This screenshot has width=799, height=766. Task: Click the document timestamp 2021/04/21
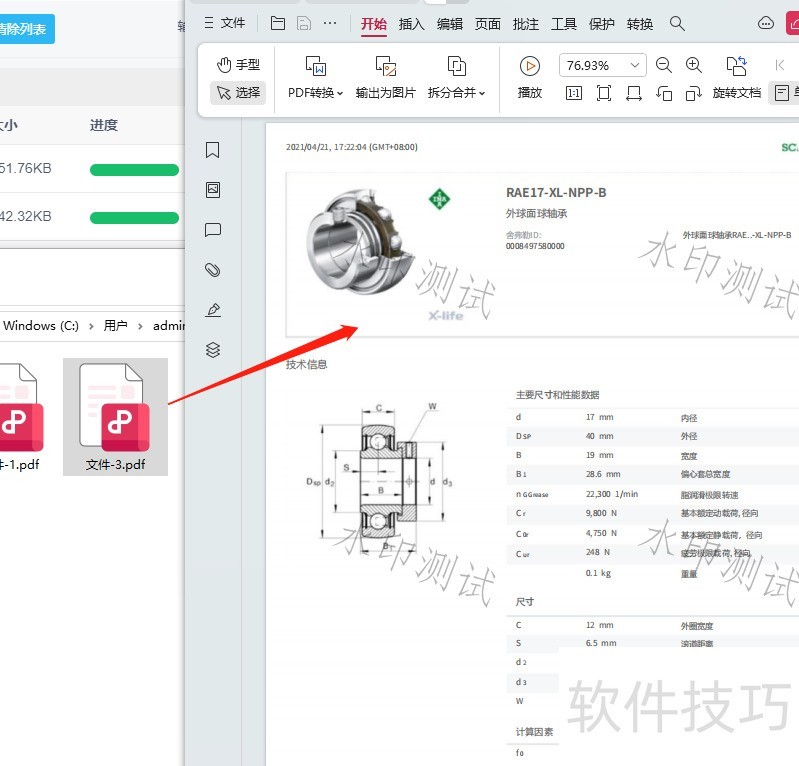(x=352, y=147)
